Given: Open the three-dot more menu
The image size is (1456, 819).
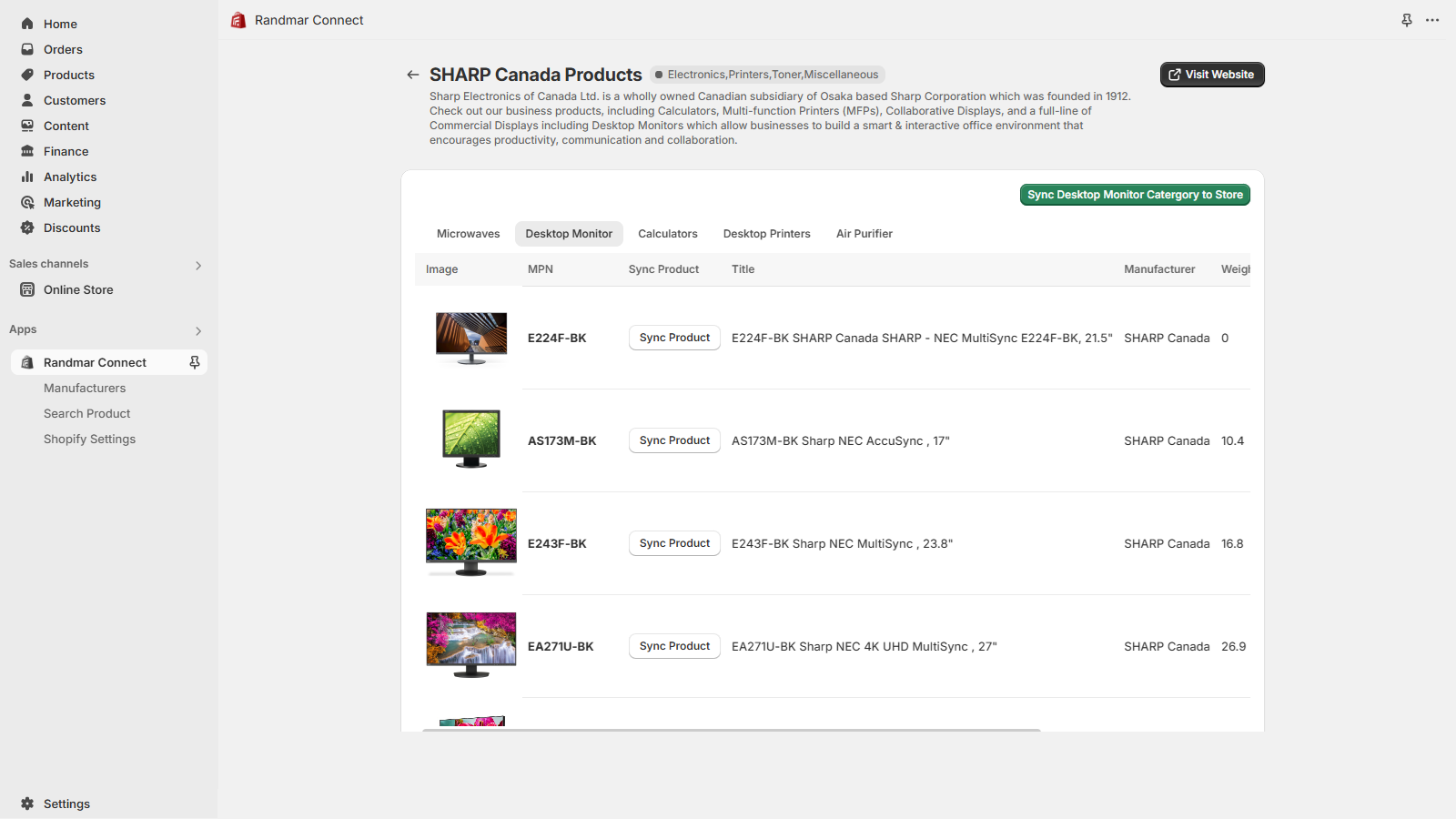Looking at the screenshot, I should click(1432, 20).
